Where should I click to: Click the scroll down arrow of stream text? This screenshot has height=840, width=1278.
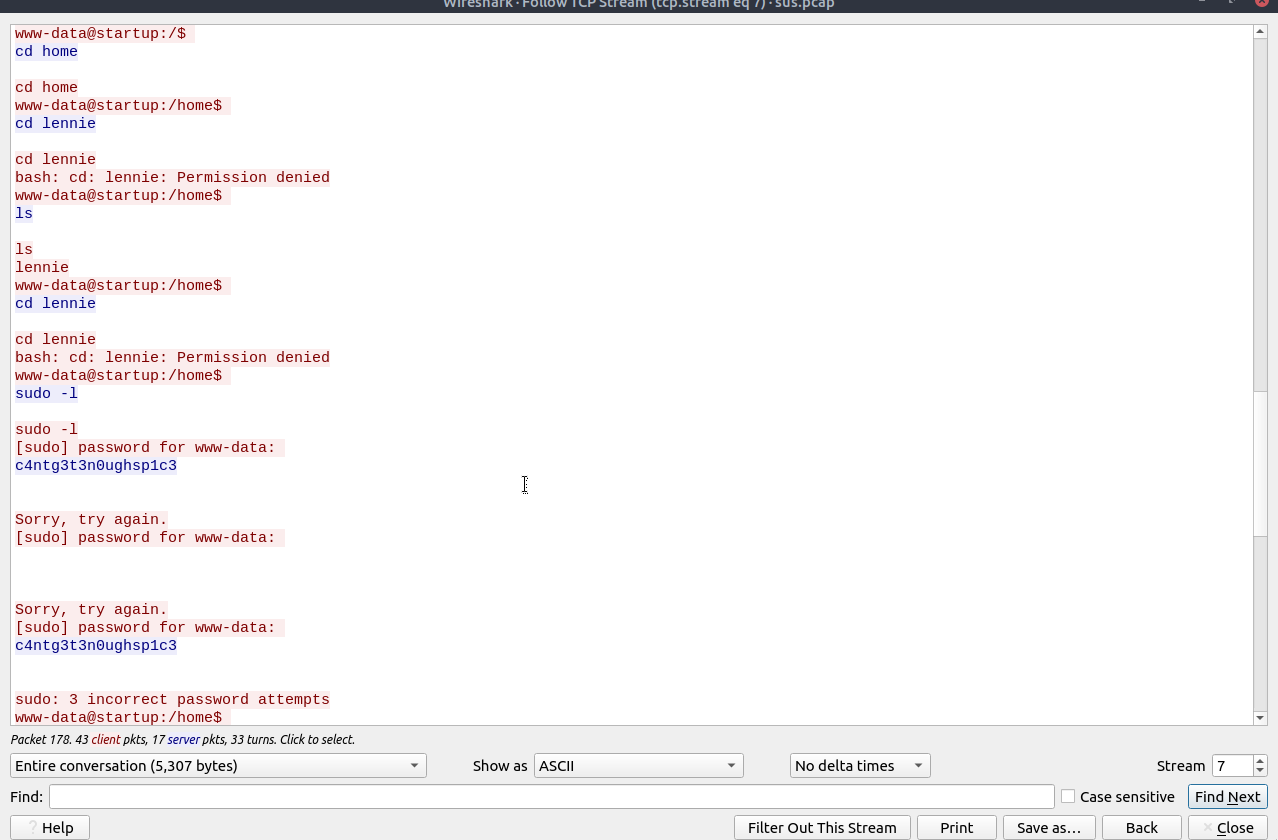(x=1260, y=717)
